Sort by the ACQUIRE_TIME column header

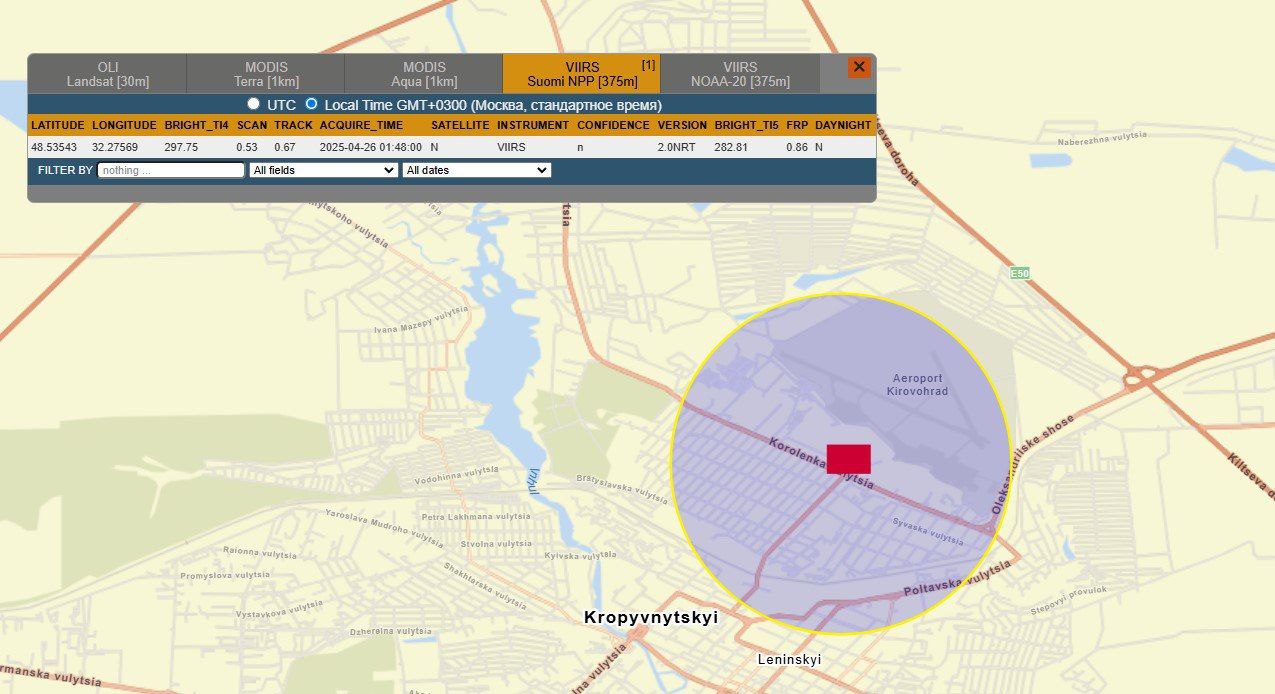click(x=361, y=125)
